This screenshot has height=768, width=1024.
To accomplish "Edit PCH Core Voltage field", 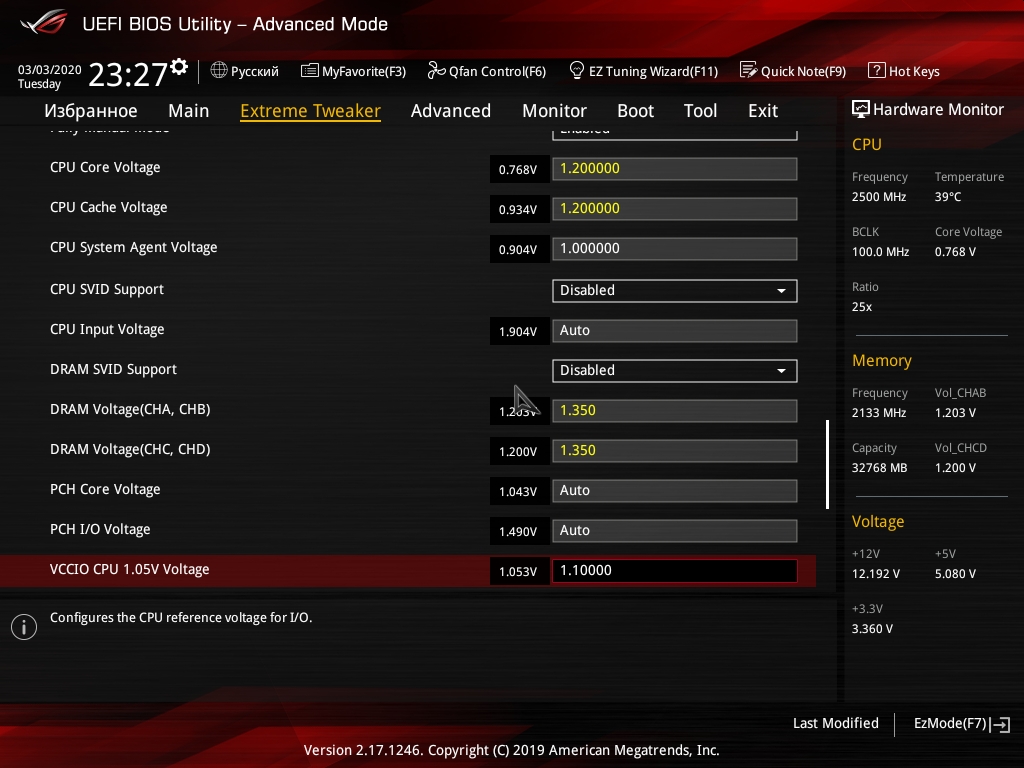I will click(675, 490).
